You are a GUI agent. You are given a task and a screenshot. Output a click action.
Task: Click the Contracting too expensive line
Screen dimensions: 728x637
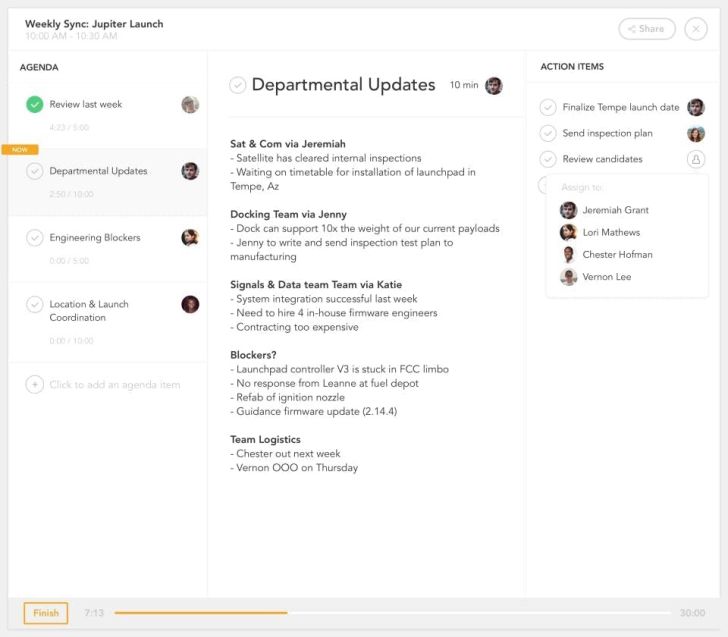point(294,327)
